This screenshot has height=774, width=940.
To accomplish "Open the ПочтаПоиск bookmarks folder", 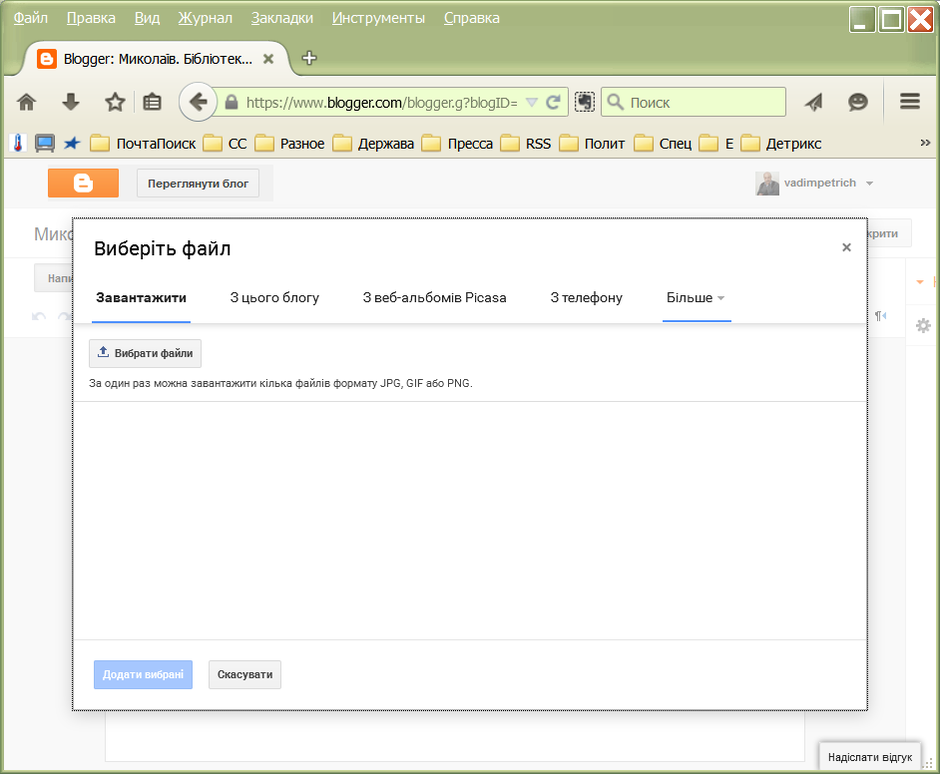I will 143,144.
